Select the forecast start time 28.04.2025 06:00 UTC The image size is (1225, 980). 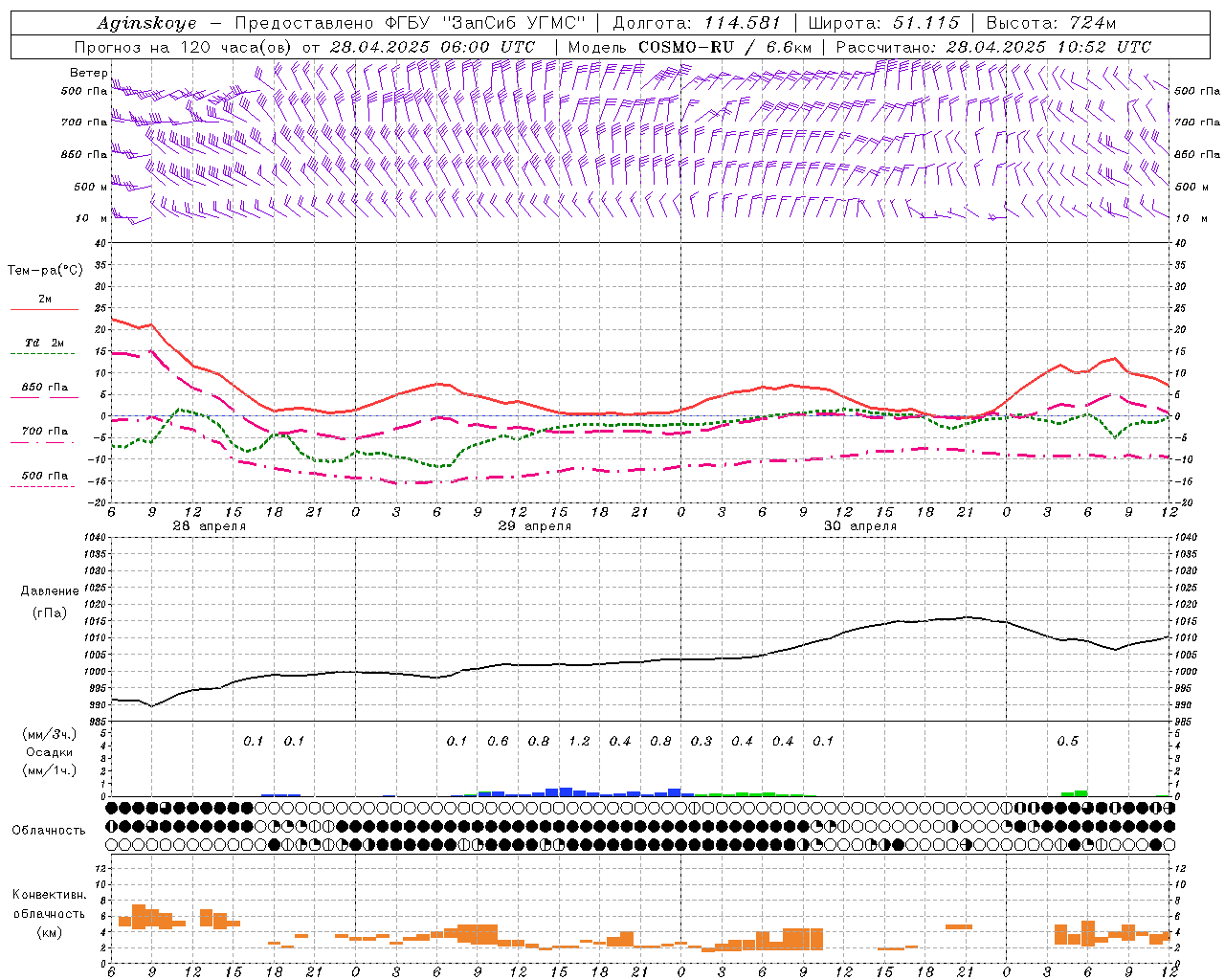pos(432,47)
